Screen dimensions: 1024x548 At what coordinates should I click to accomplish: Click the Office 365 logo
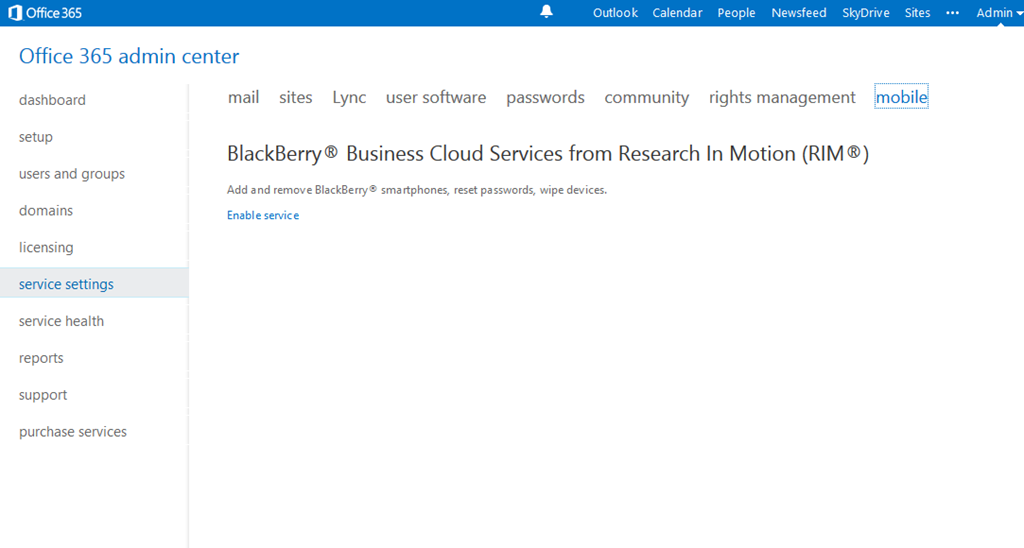tap(44, 13)
